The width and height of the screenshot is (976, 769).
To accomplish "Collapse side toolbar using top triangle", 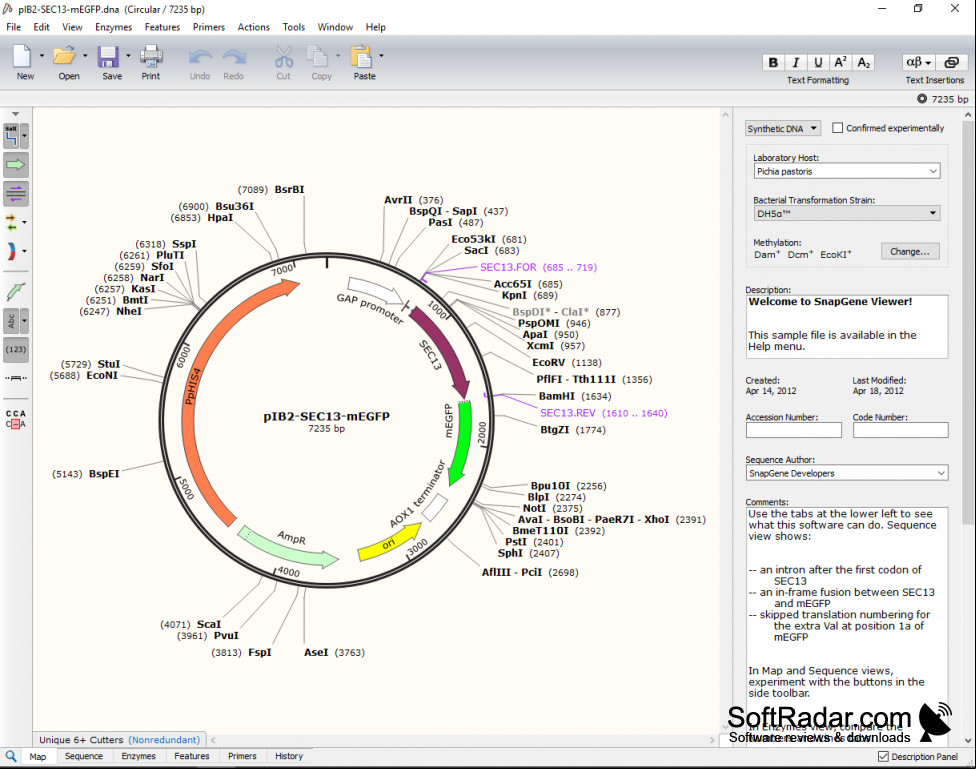I will click(x=16, y=114).
